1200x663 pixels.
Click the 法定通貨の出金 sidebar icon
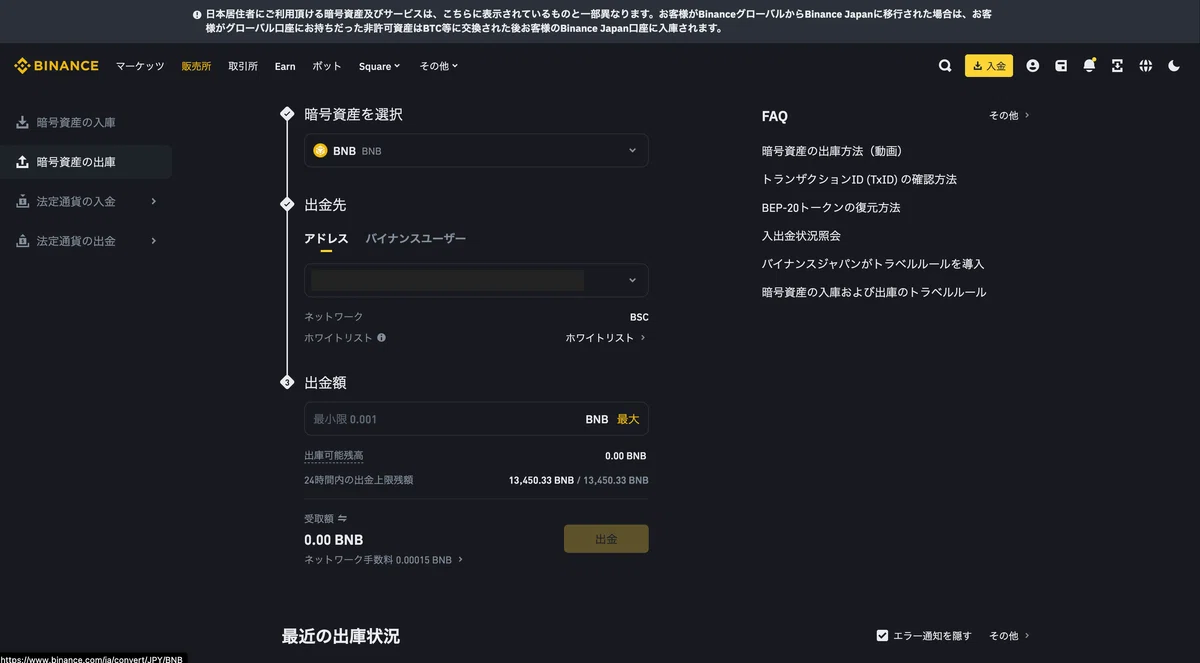22,241
